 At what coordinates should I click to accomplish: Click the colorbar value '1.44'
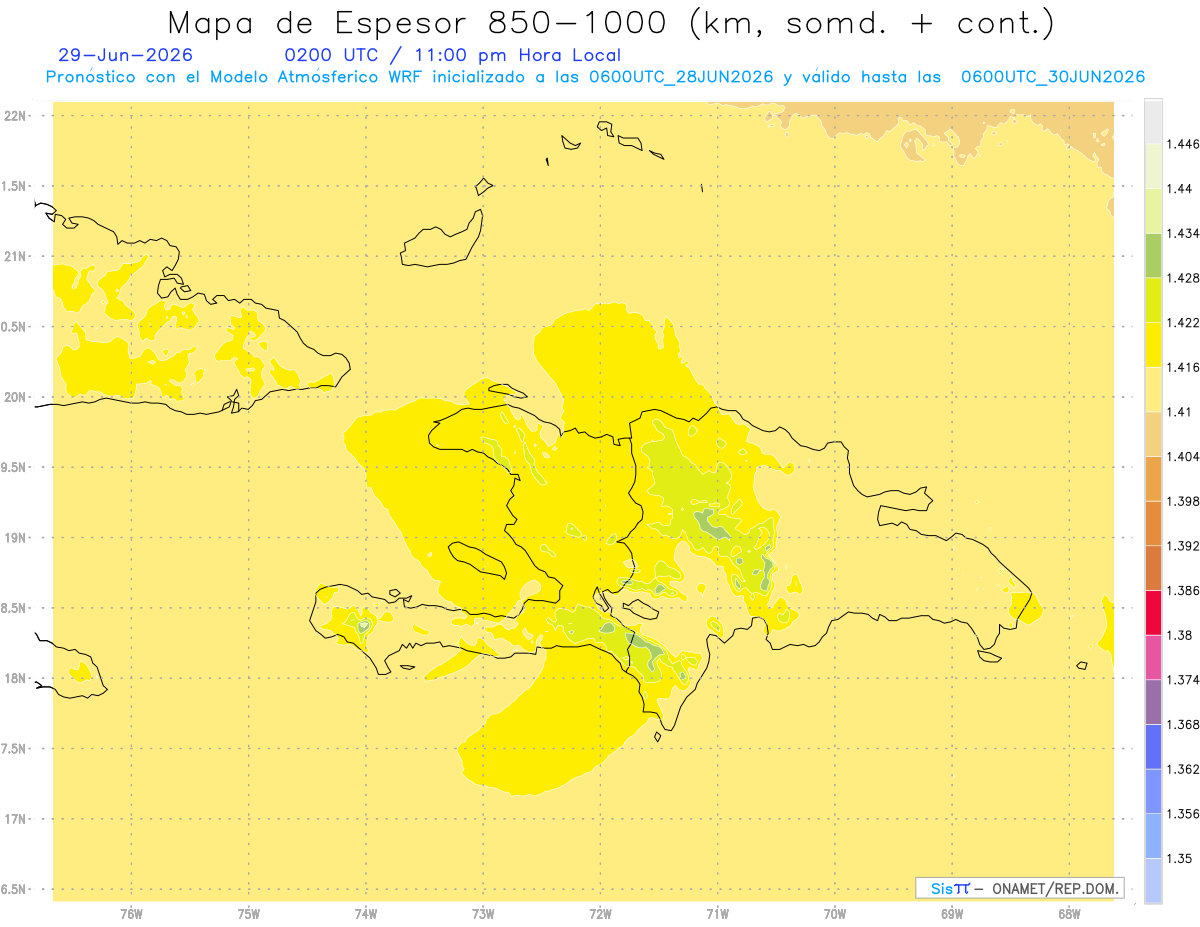click(1180, 189)
